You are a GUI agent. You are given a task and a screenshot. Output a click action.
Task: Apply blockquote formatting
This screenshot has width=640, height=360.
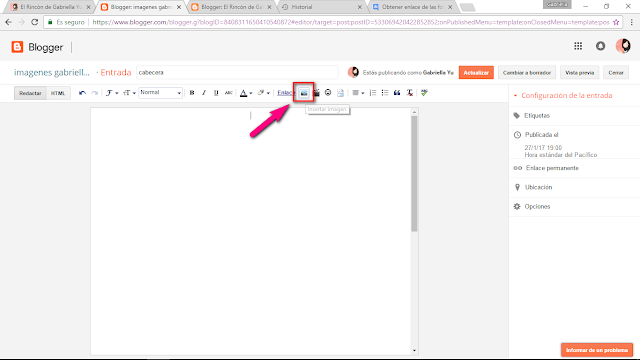tap(397, 93)
